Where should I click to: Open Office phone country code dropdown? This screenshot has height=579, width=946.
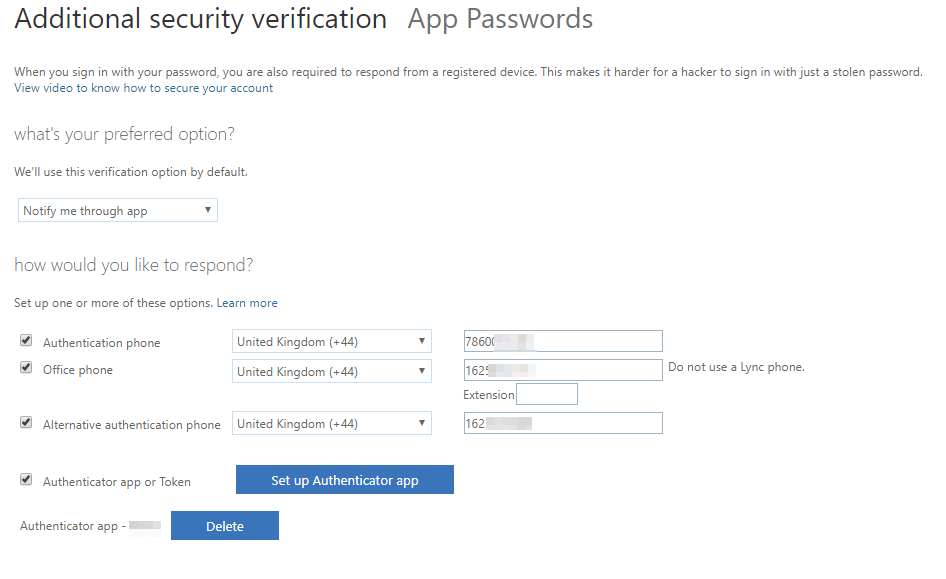click(x=331, y=372)
